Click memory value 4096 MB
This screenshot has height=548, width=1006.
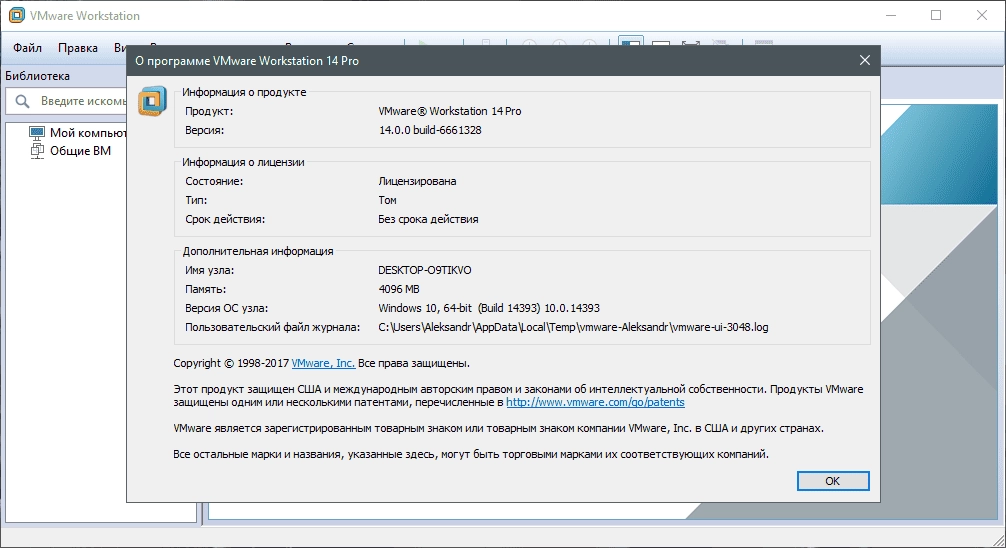tap(399, 289)
